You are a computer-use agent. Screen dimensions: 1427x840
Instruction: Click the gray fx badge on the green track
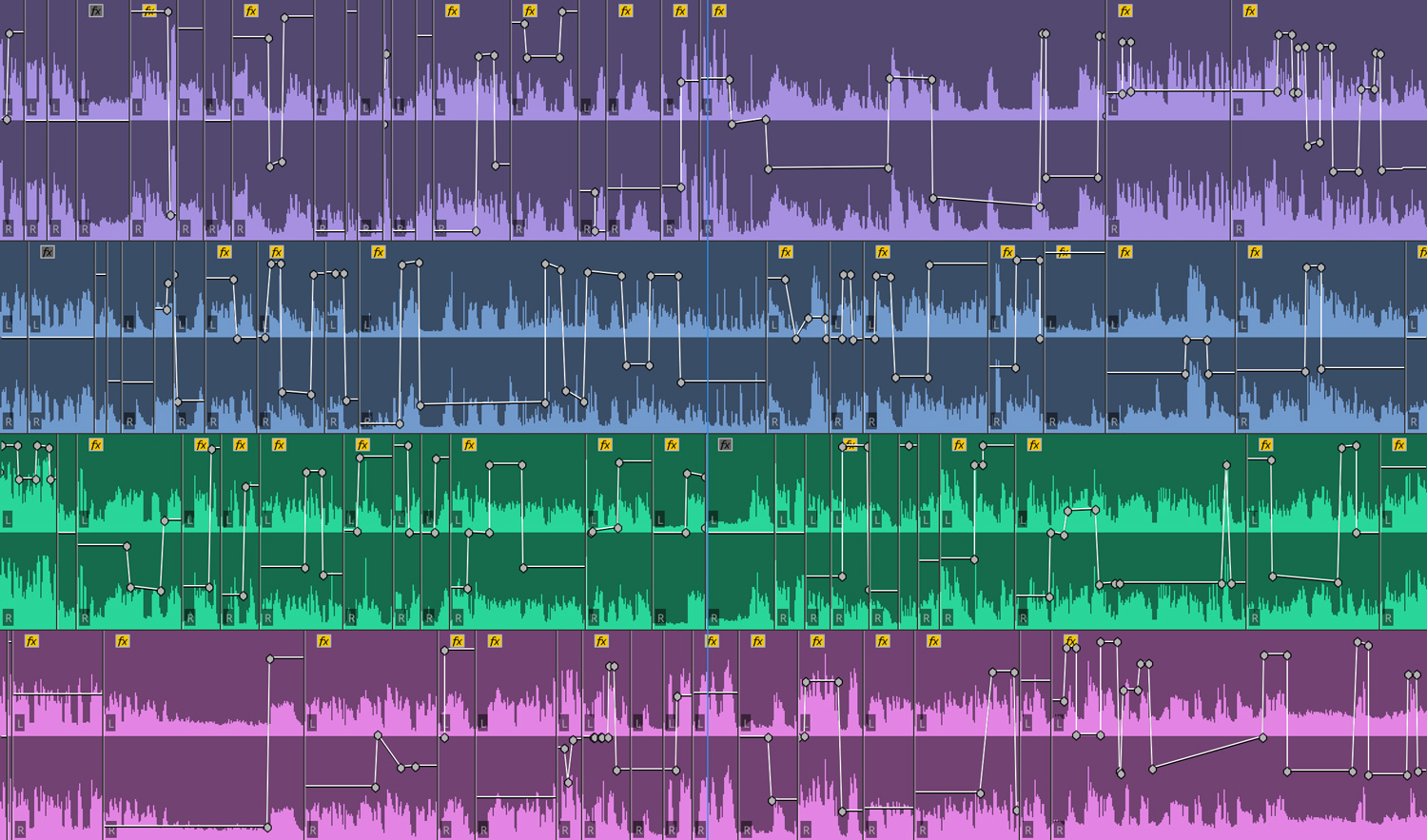[725, 445]
